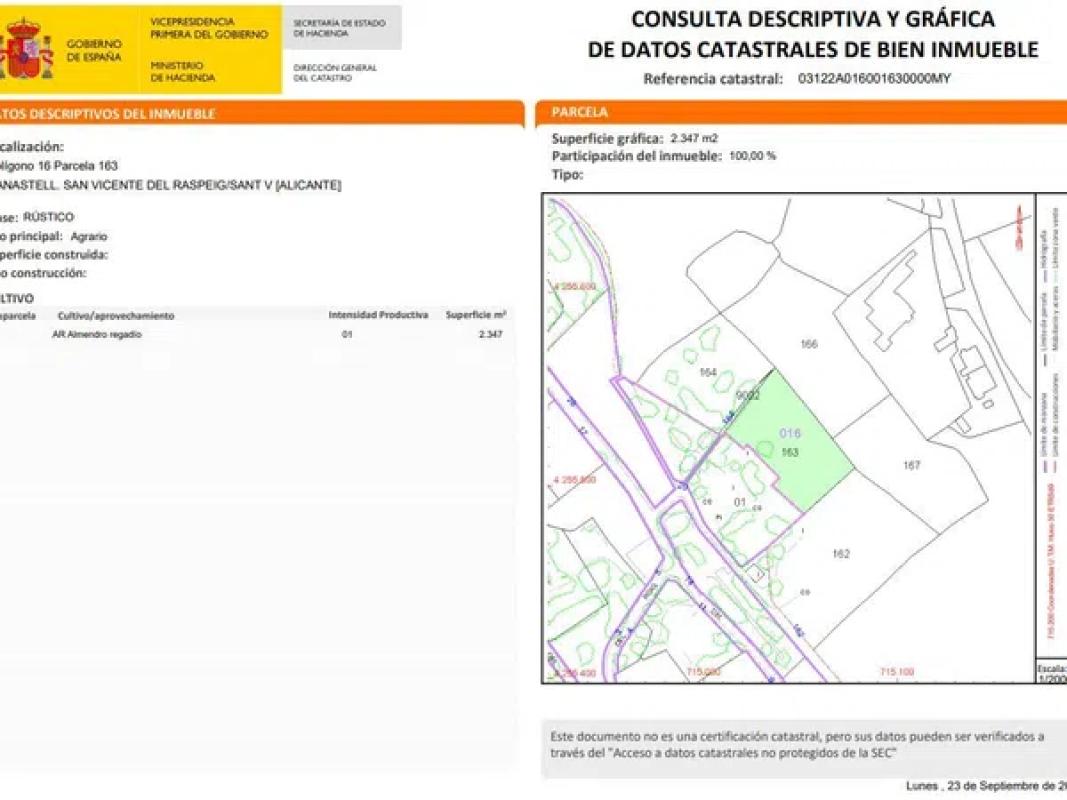Image resolution: width=1067 pixels, height=800 pixels.
Task: Click parcel 167 on the map
Action: (x=910, y=465)
